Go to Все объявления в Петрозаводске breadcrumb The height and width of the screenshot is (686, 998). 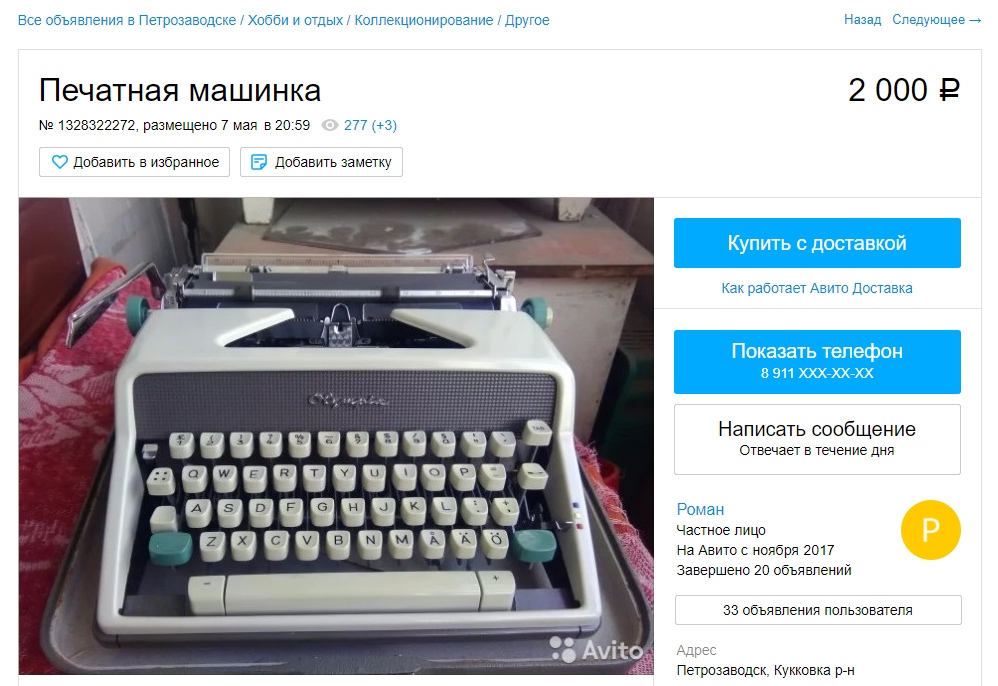point(127,20)
